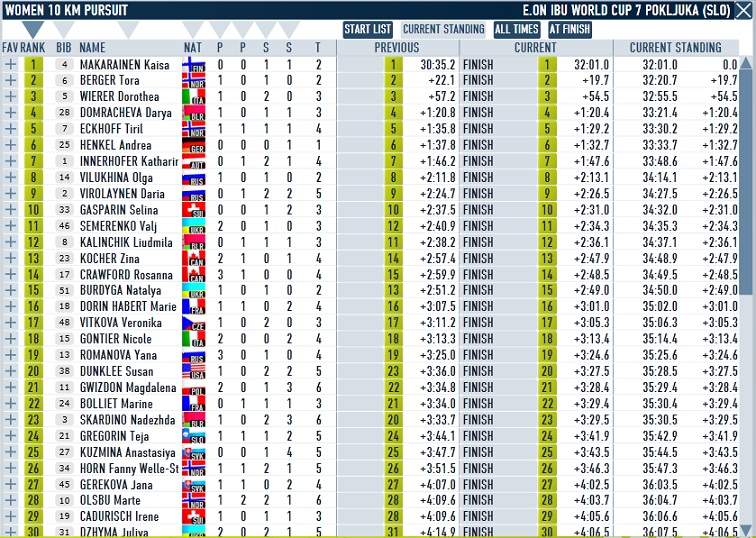Open the START LIST tab
Screen dimensions: 756x538
367,29
